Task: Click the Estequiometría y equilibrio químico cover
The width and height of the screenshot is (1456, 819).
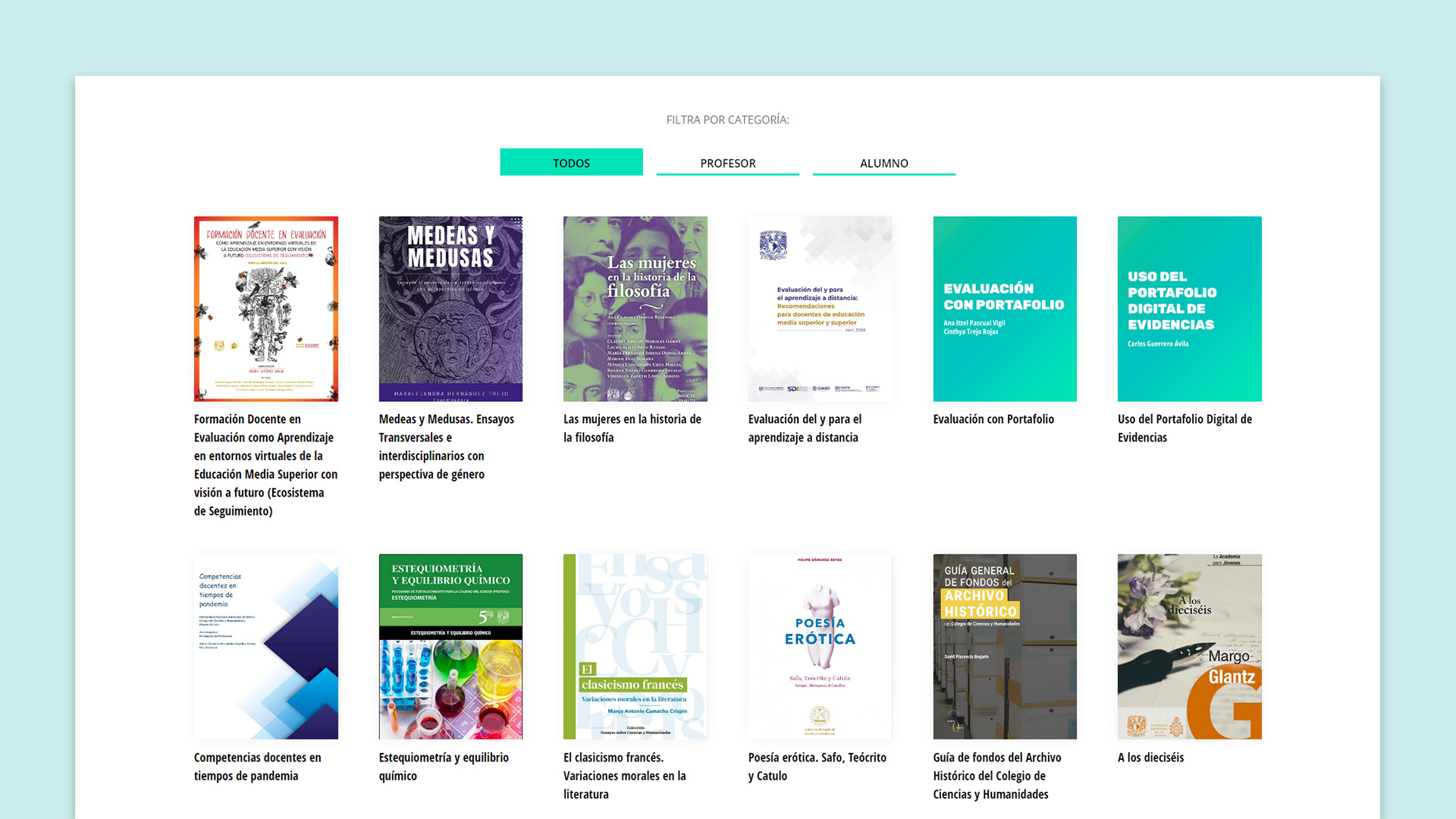Action: pyautogui.click(x=450, y=646)
